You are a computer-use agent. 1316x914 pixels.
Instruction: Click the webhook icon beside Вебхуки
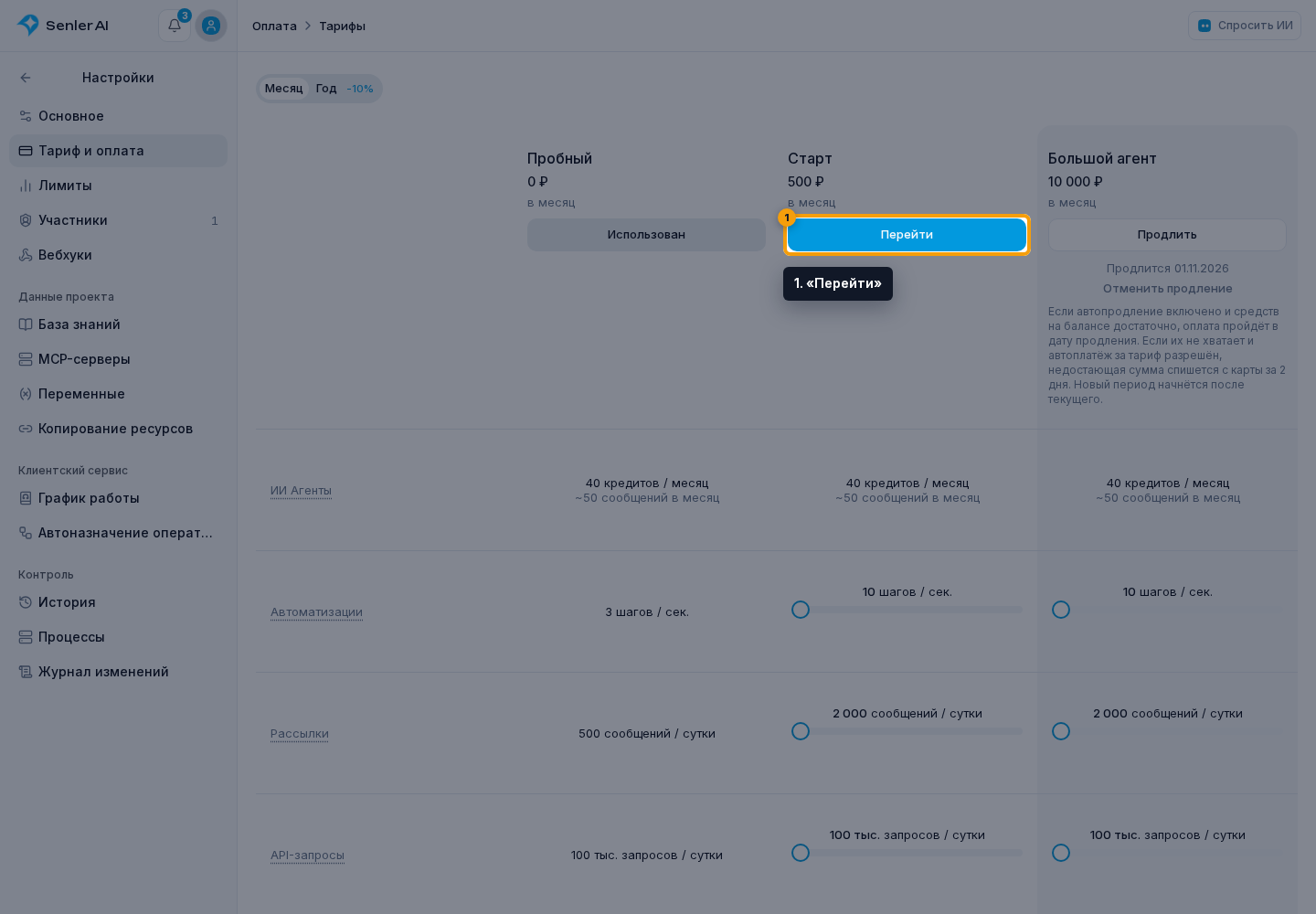[x=26, y=255]
